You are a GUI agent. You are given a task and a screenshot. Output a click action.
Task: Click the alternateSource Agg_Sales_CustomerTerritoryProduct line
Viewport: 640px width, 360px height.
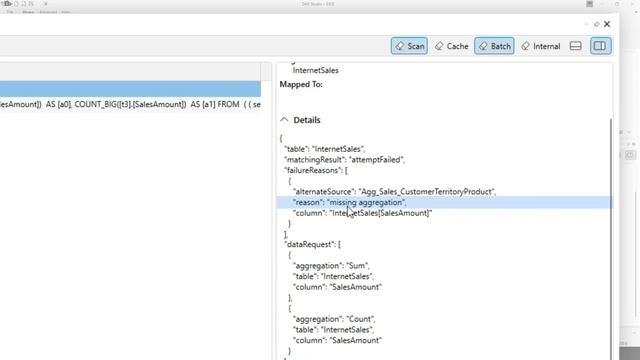tap(394, 192)
